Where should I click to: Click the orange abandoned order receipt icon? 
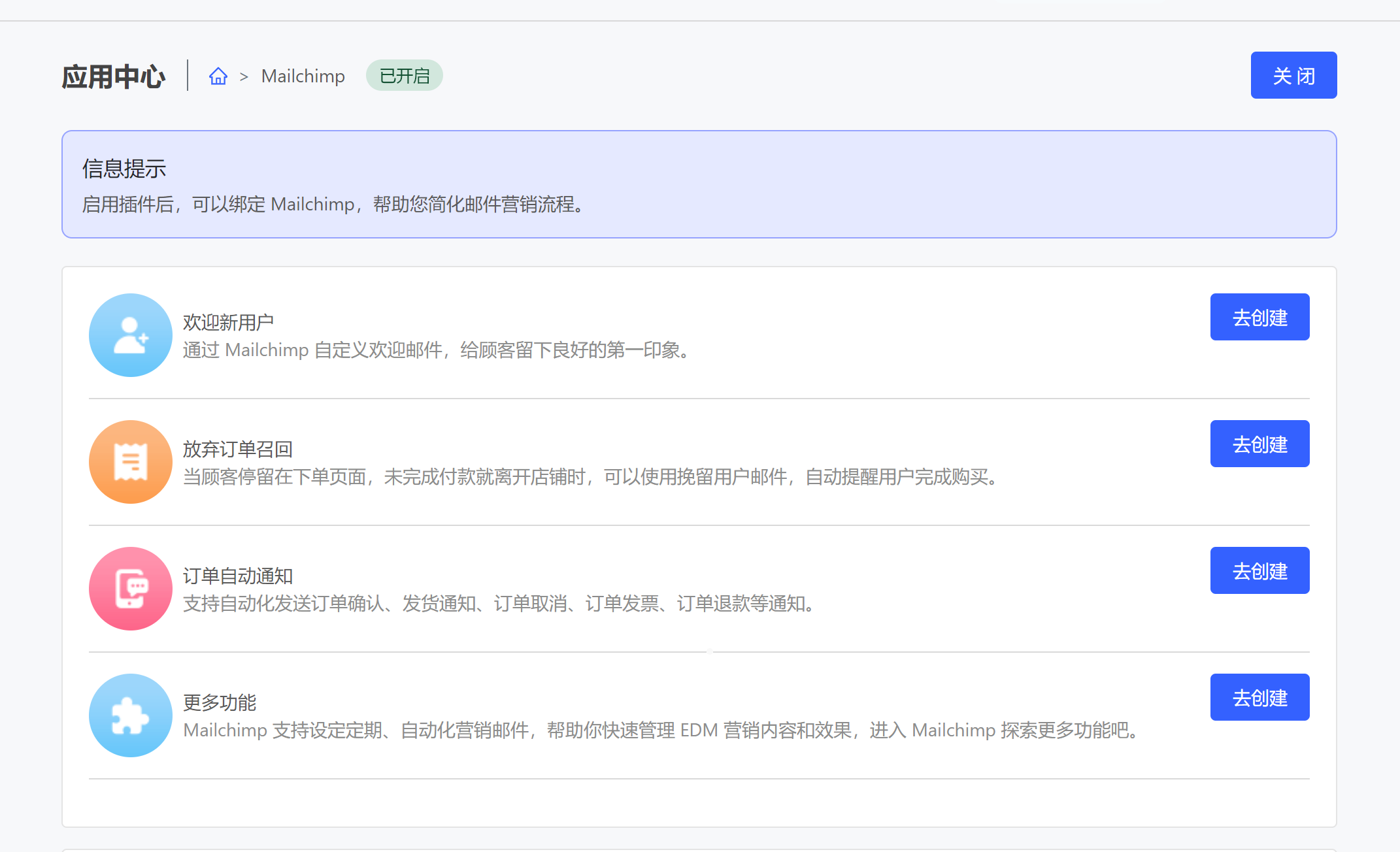(x=131, y=462)
